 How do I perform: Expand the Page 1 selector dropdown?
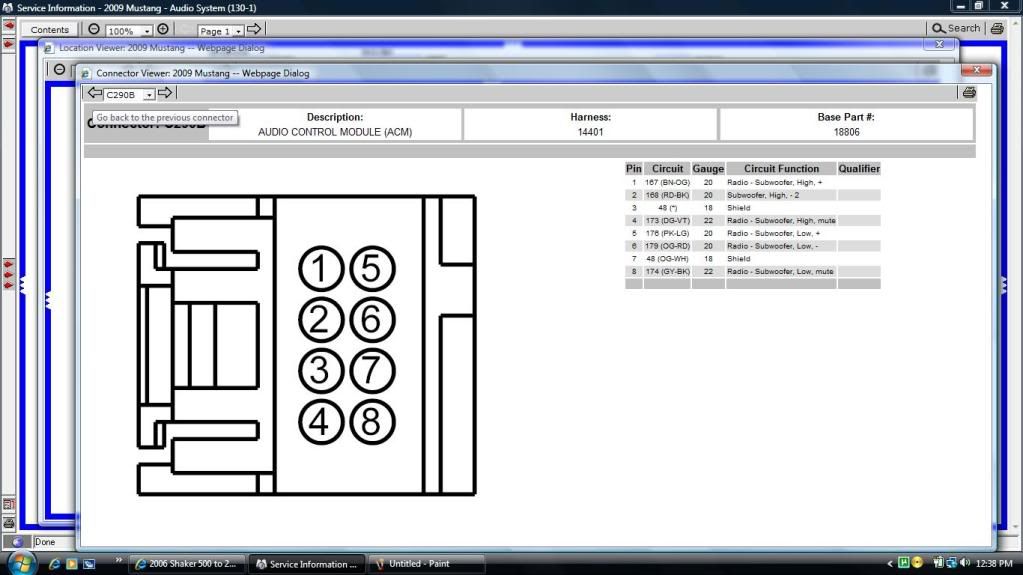point(238,31)
